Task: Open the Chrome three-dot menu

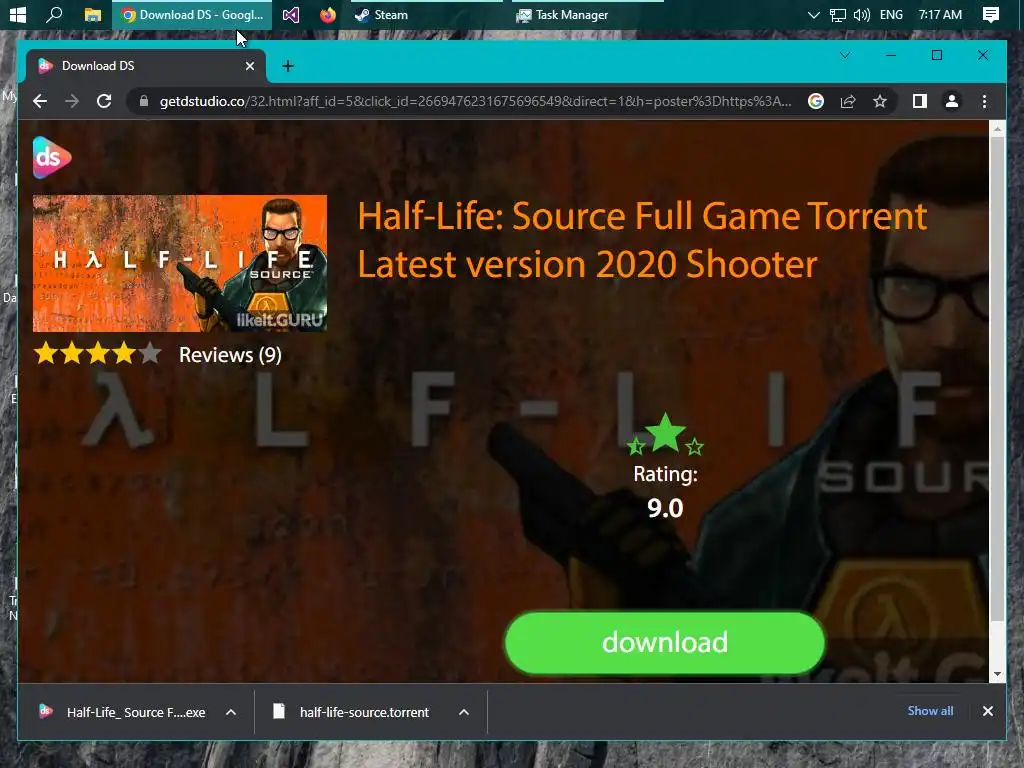Action: pos(984,101)
